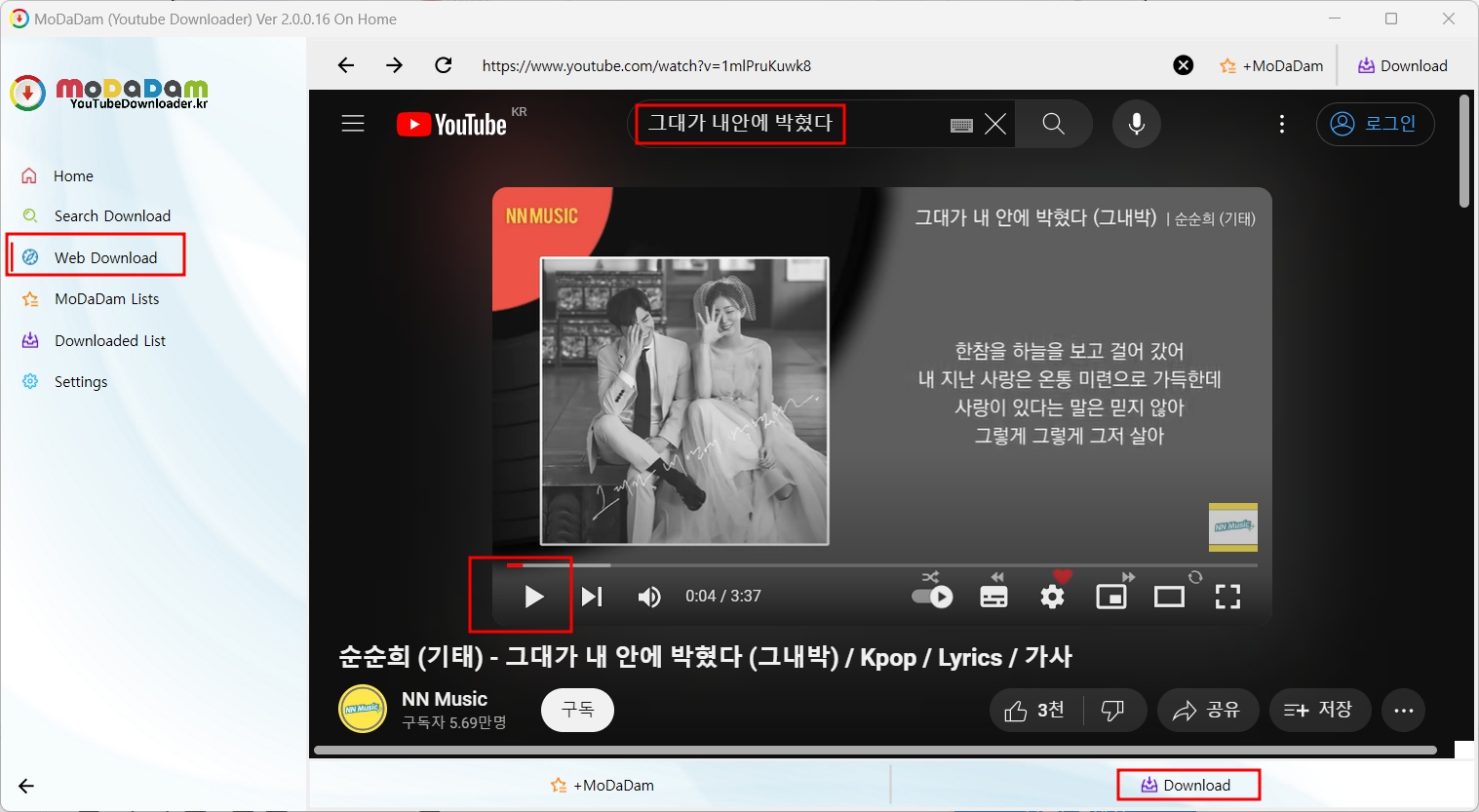This screenshot has height=812, width=1479.
Task: Seek on the video progress bar
Action: click(x=882, y=564)
